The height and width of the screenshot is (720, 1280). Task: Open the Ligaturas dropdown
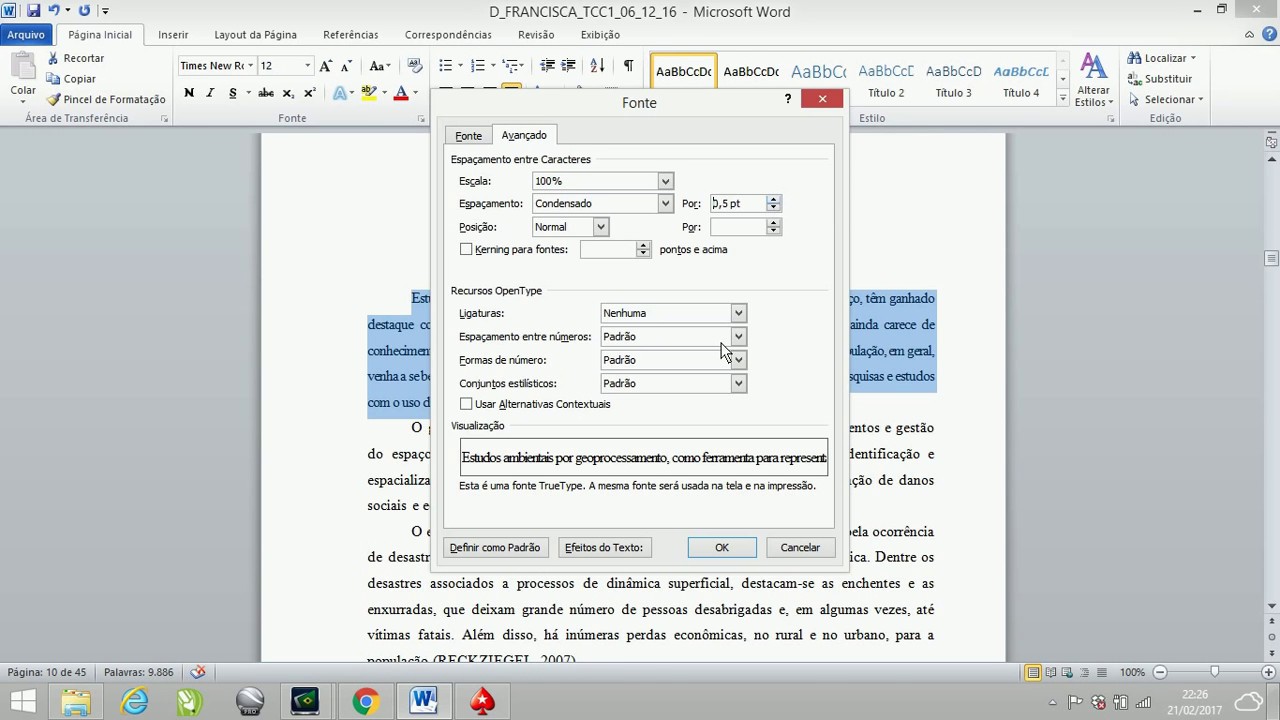pyautogui.click(x=738, y=313)
